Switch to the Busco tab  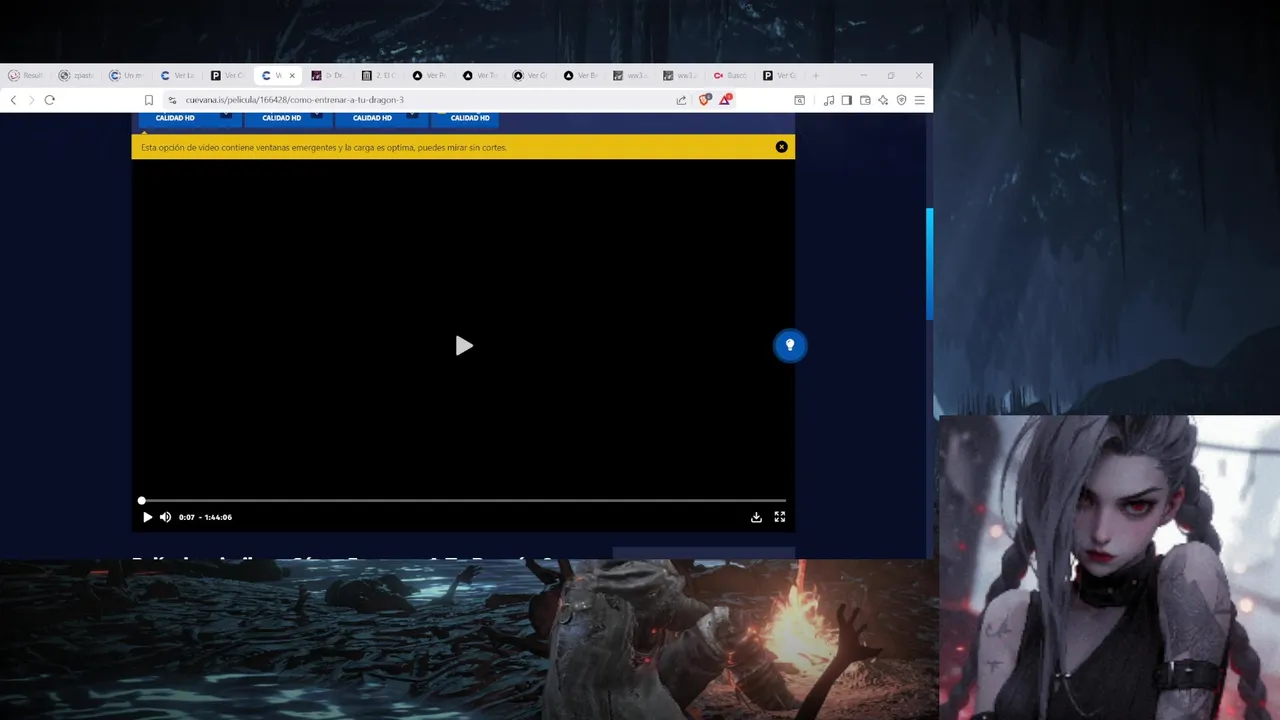coord(731,75)
